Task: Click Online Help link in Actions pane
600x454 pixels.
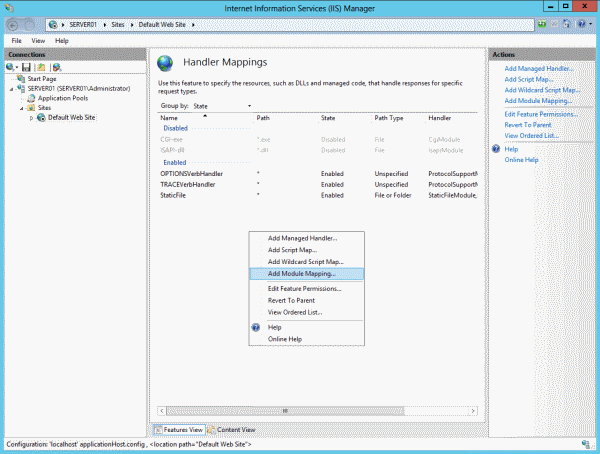Action: [x=521, y=160]
